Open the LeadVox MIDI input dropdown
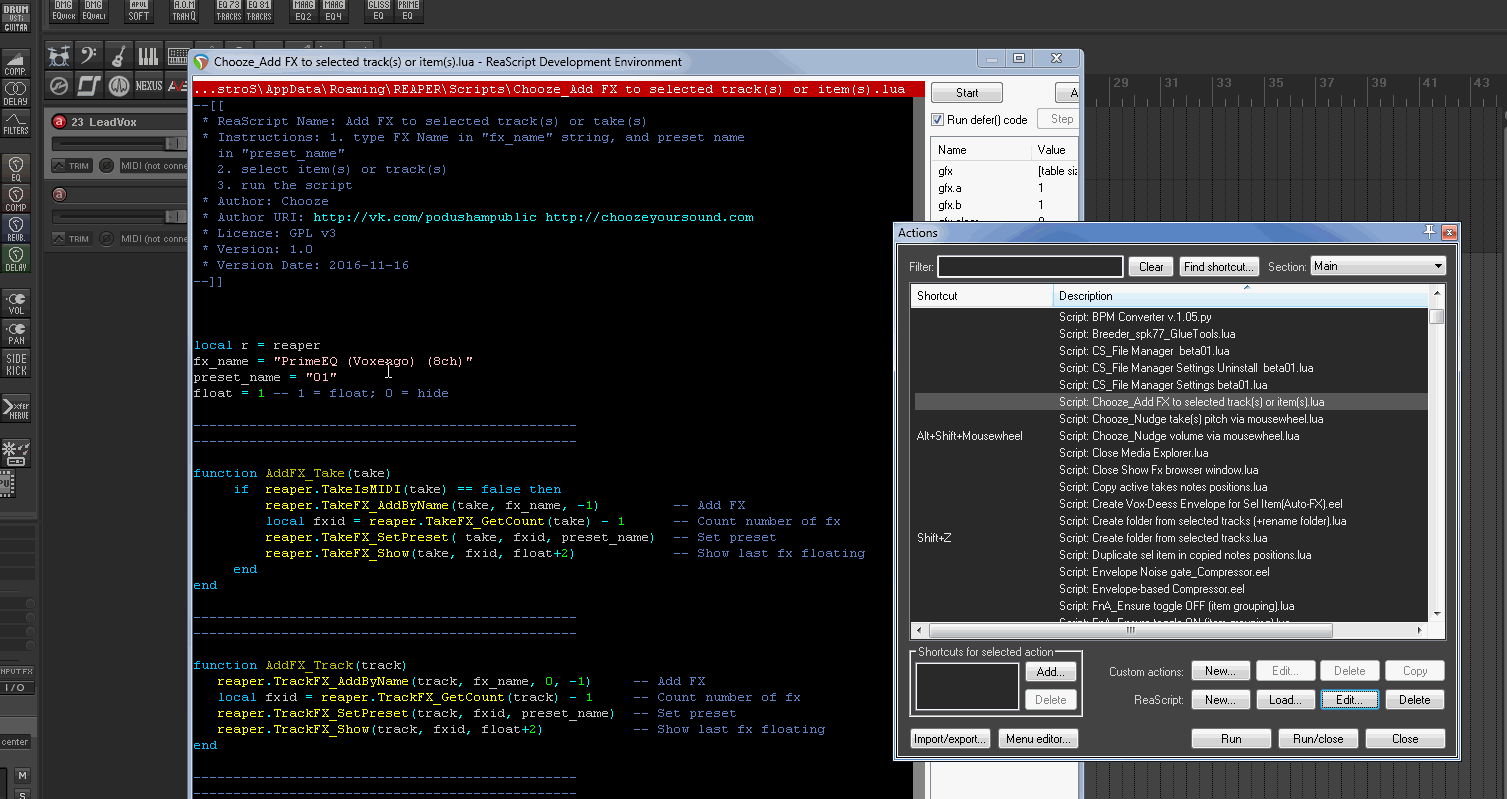 [153, 166]
